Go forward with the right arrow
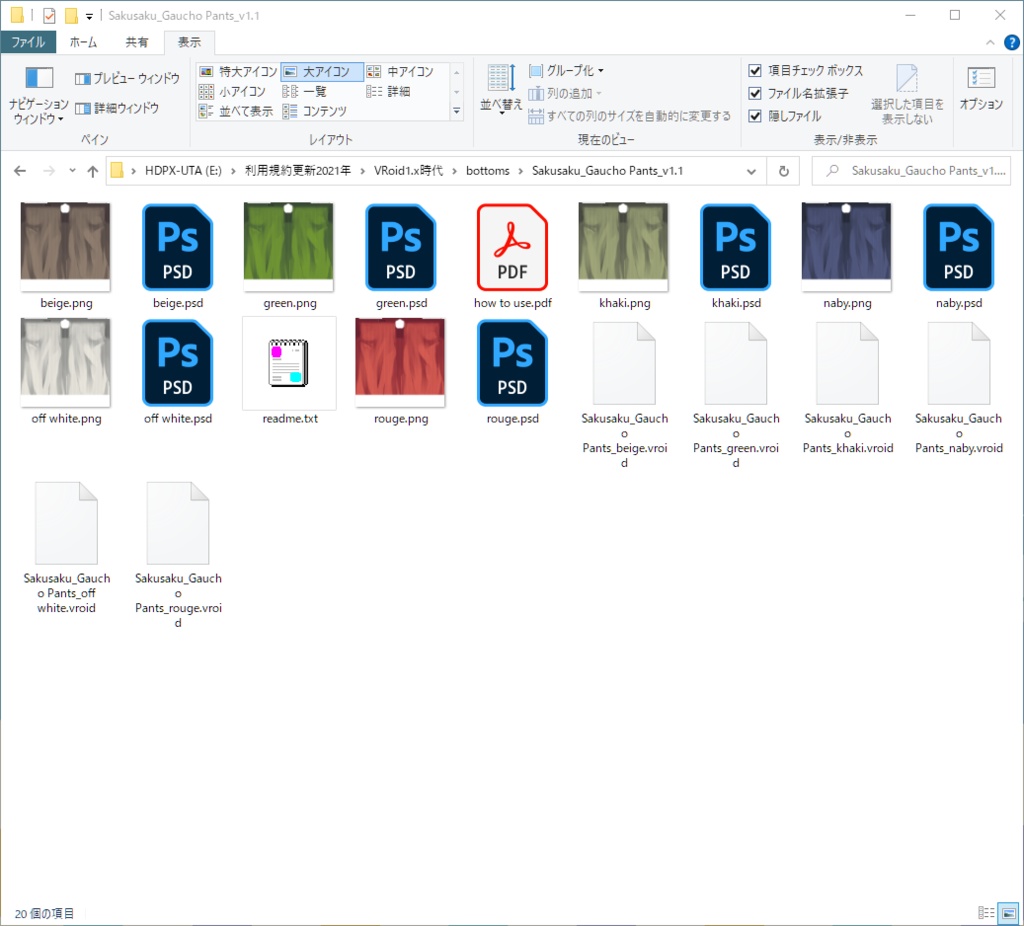Screen dimensions: 1024x926 [49, 171]
